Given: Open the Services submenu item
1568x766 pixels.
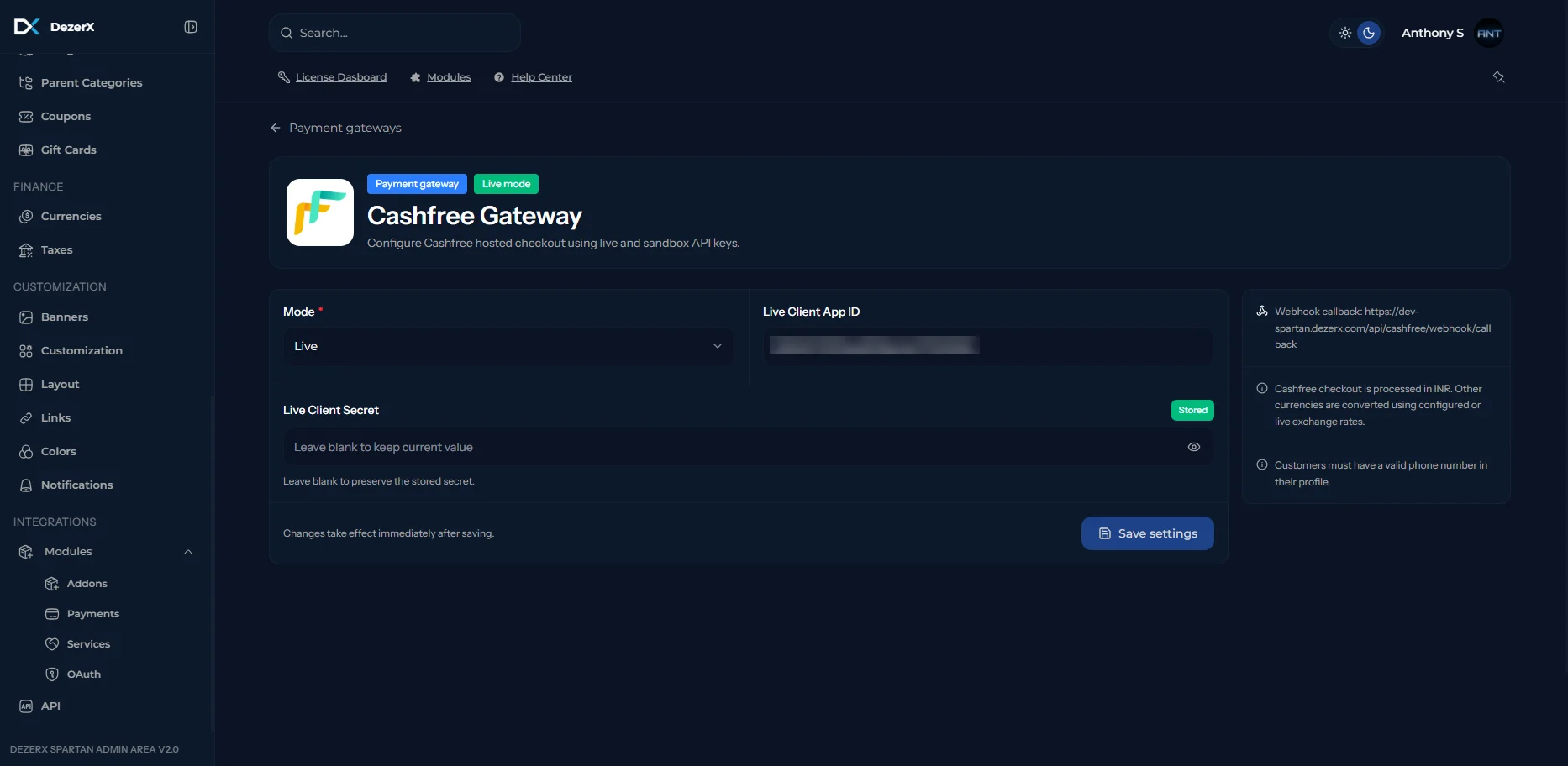Looking at the screenshot, I should (88, 643).
